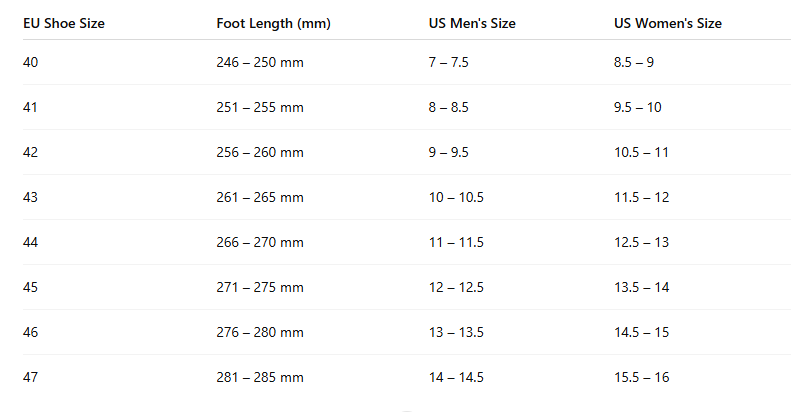Image resolution: width=808 pixels, height=412 pixels.
Task: Click the 256 – 260 mm foot length cell
Action: click(260, 152)
